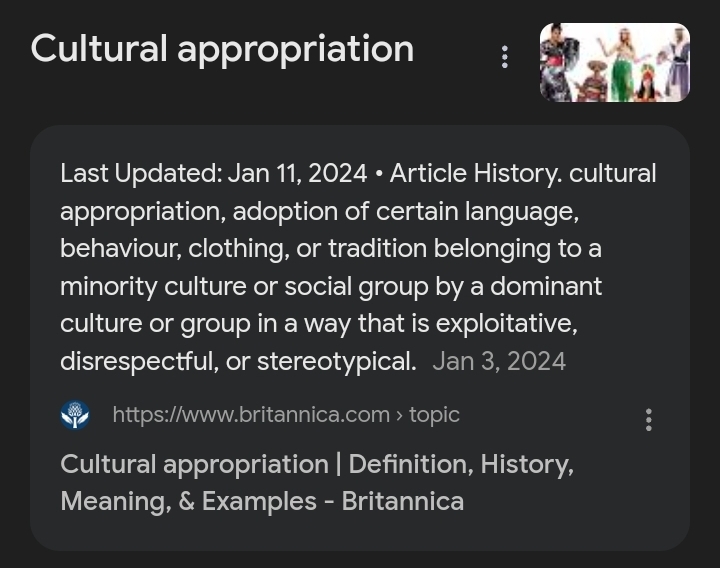This screenshot has height=568, width=720.
Task: Click the "topic" breadcrumb after the URL
Action: pyautogui.click(x=434, y=415)
